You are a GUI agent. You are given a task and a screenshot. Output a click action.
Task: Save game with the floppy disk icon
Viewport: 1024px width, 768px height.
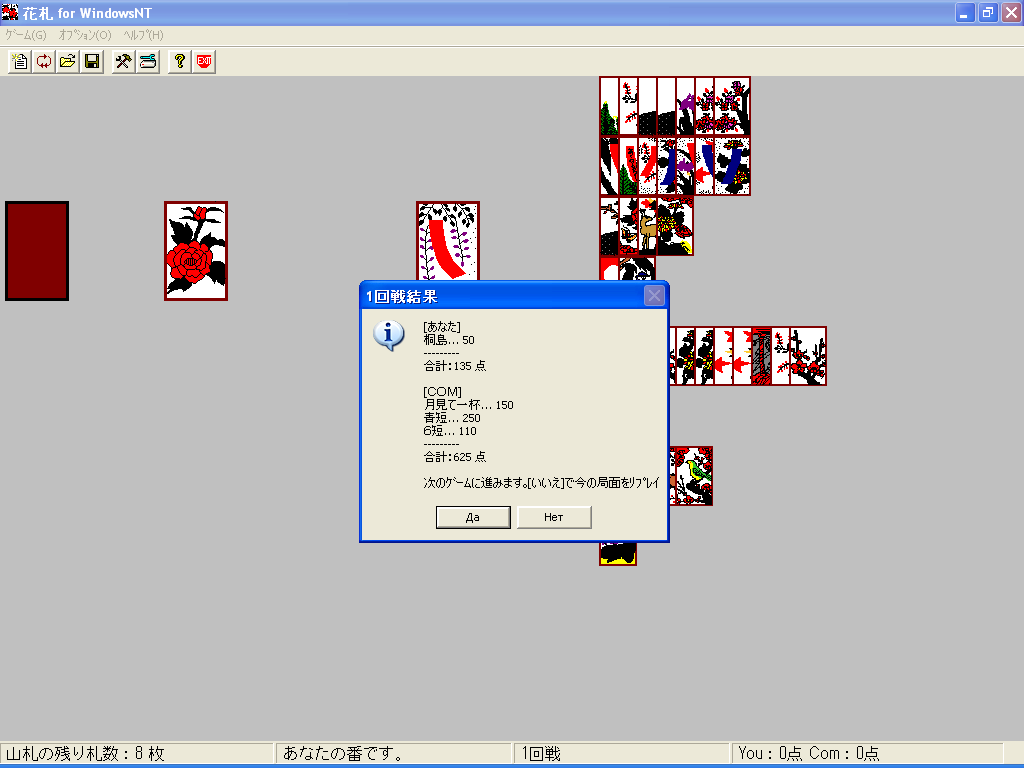(92, 61)
